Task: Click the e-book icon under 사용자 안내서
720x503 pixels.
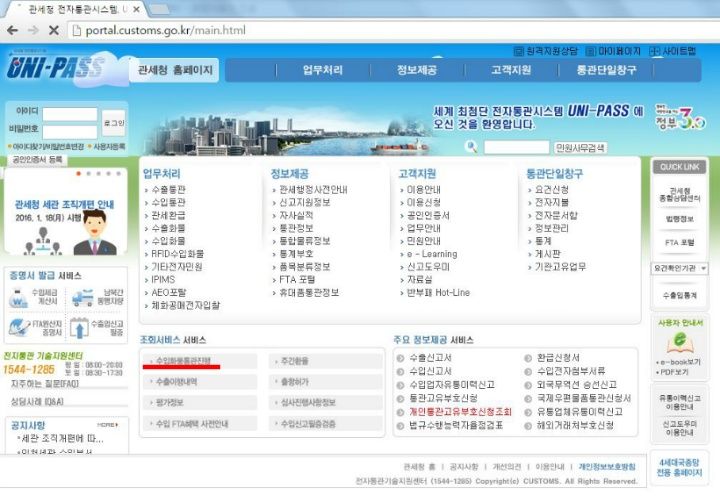Action: (x=680, y=343)
